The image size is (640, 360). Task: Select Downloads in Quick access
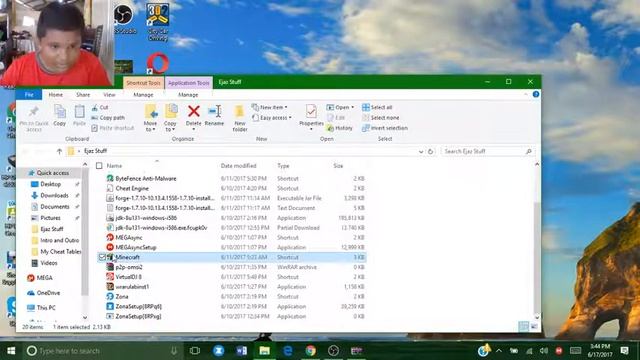pyautogui.click(x=54, y=196)
